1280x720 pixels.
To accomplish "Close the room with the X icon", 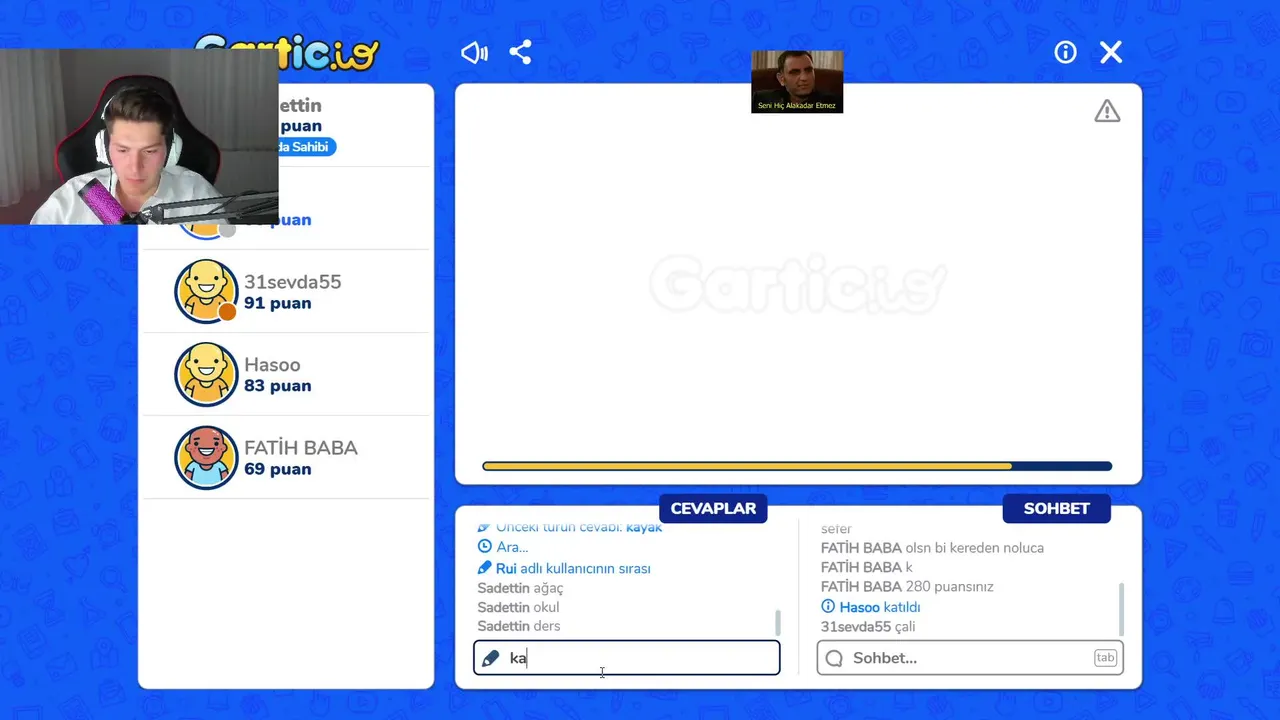I will pos(1111,52).
